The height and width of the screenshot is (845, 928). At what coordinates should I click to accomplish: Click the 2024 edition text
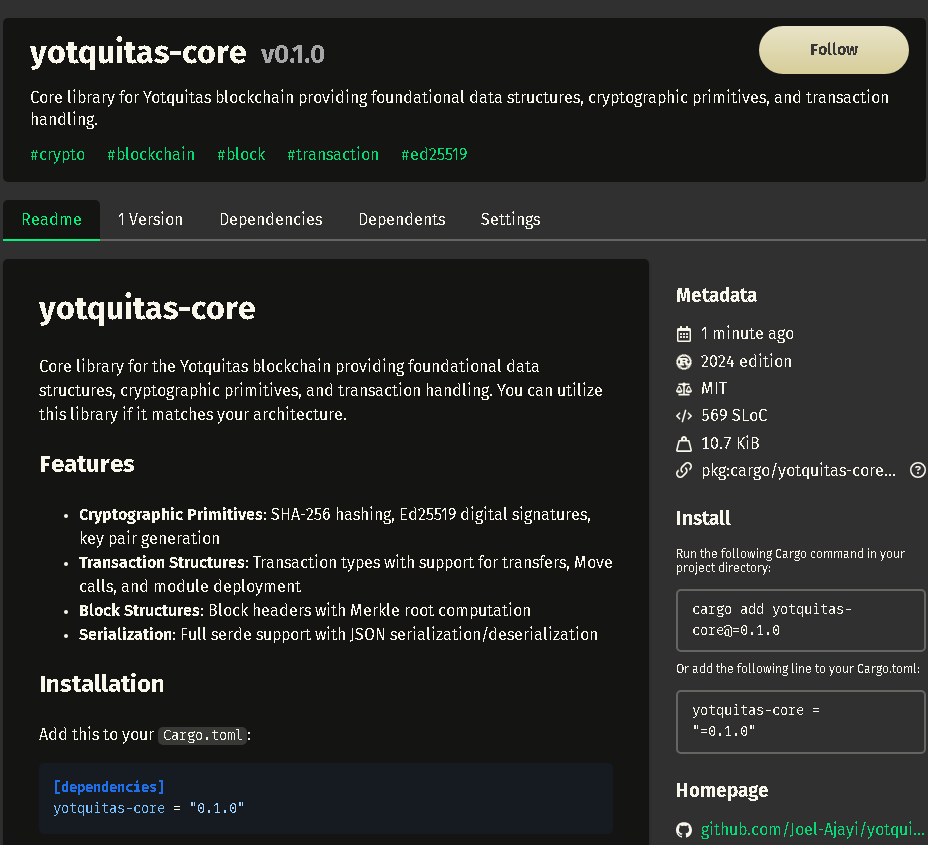pyautogui.click(x=746, y=361)
